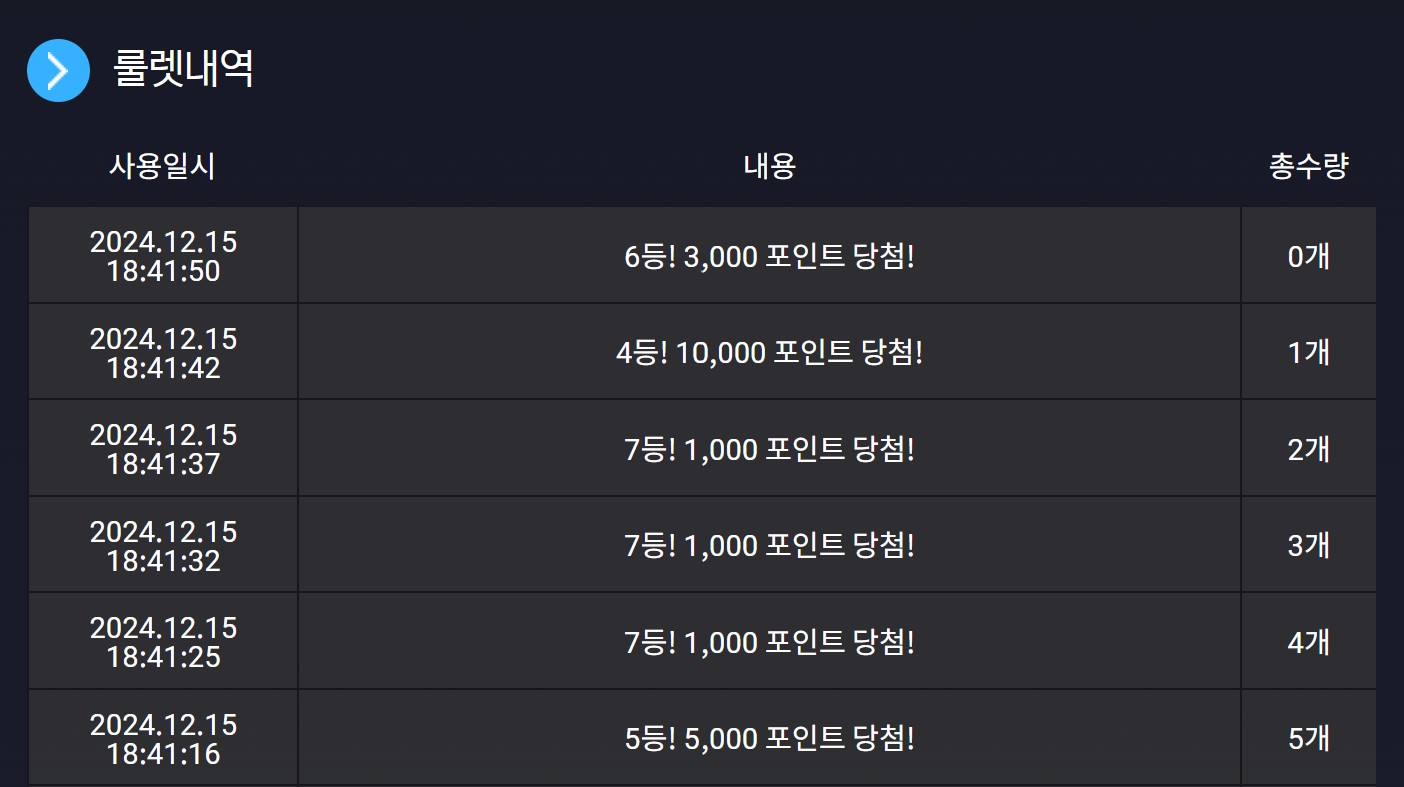1404x787 pixels.
Task: Select the 18:41:50 timestamp cell
Action: [x=163, y=256]
